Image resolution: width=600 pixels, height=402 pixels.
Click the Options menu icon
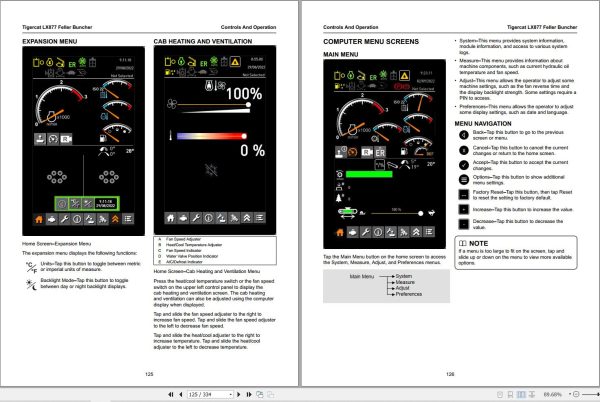464,179
